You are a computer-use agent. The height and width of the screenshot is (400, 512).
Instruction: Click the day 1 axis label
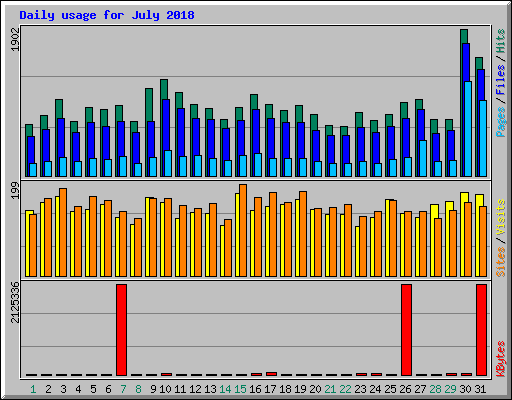[x=33, y=389]
